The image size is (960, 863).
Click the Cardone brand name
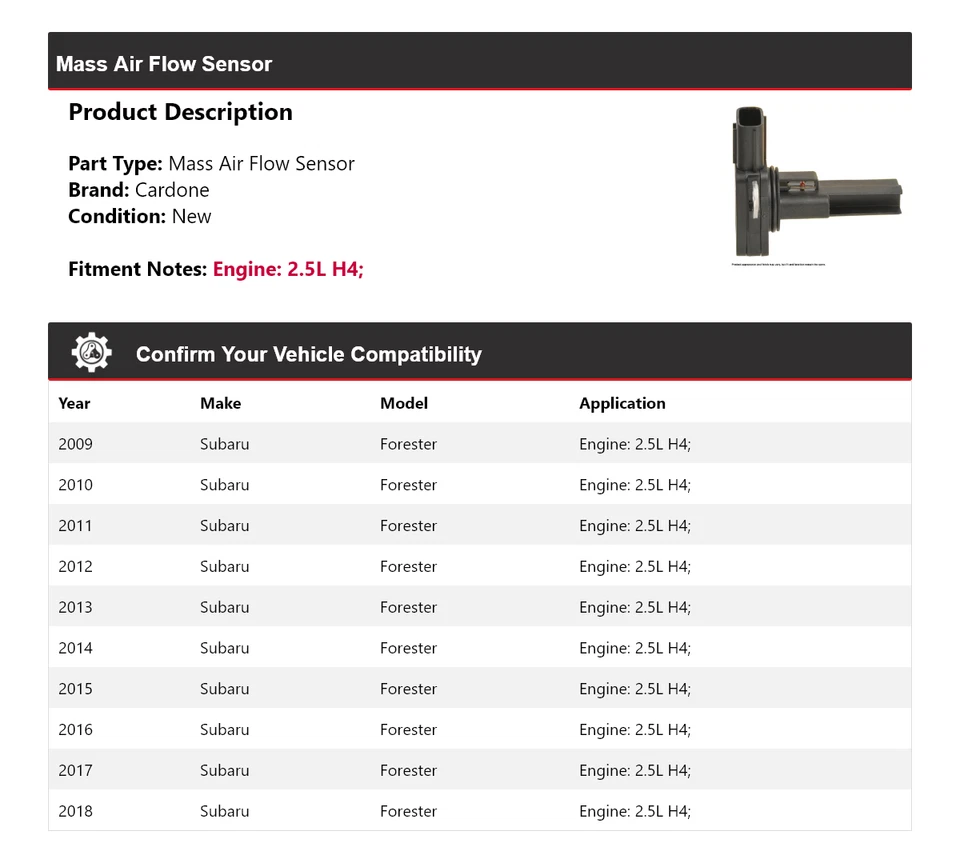point(172,190)
